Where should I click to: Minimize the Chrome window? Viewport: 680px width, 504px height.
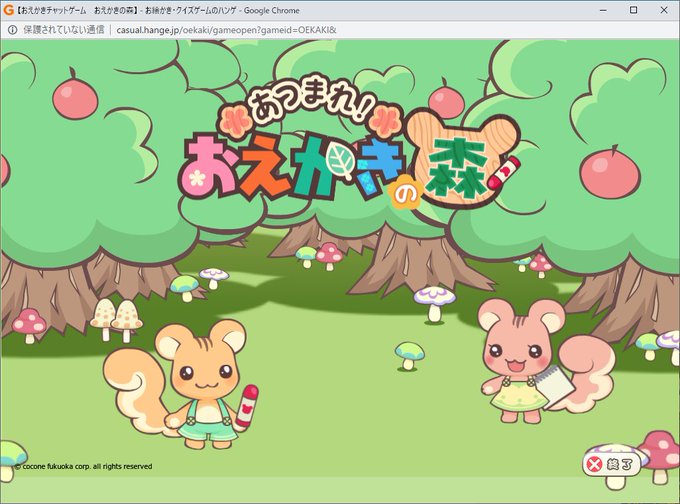[603, 10]
